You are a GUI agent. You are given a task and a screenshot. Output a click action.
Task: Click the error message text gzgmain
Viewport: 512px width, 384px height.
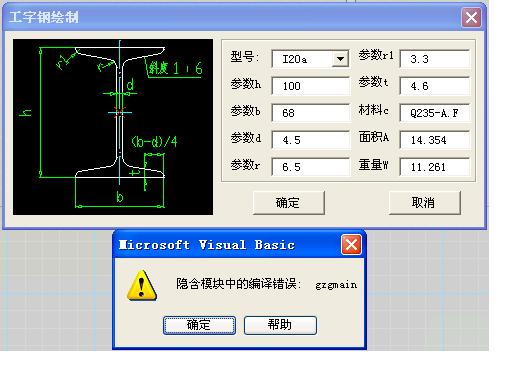click(336, 285)
